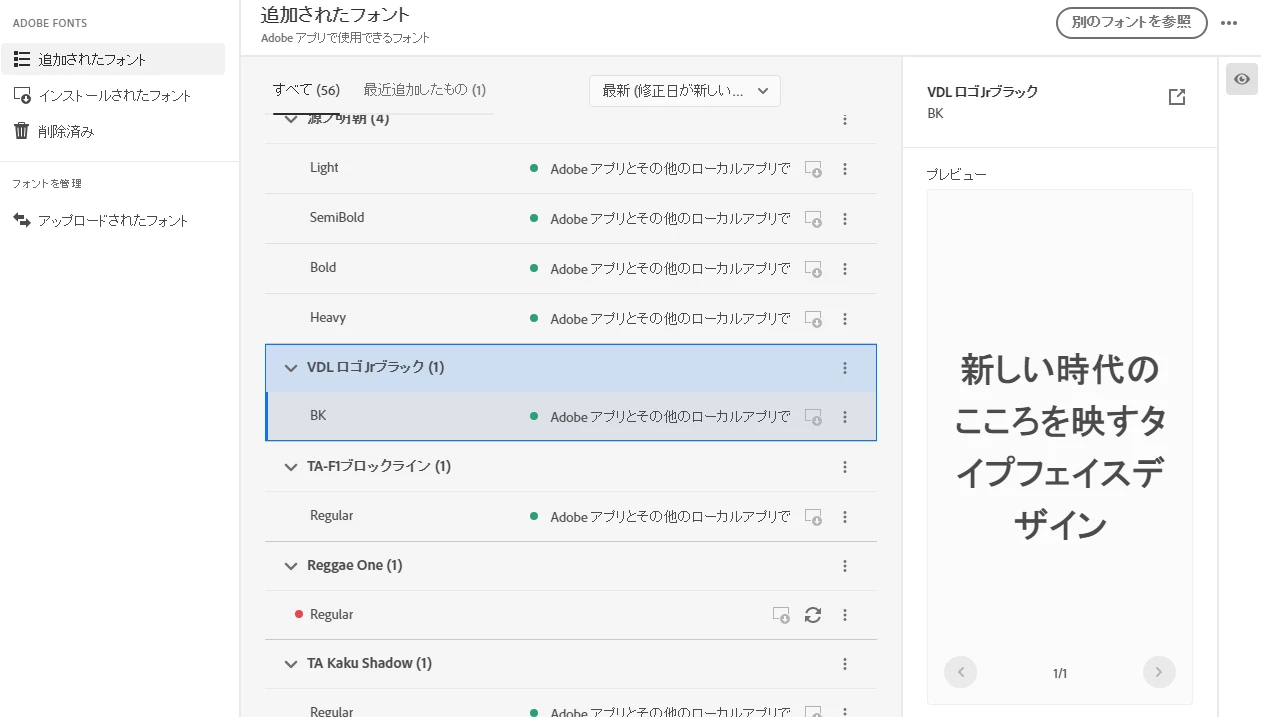Go to next preview sample arrow

[1159, 672]
